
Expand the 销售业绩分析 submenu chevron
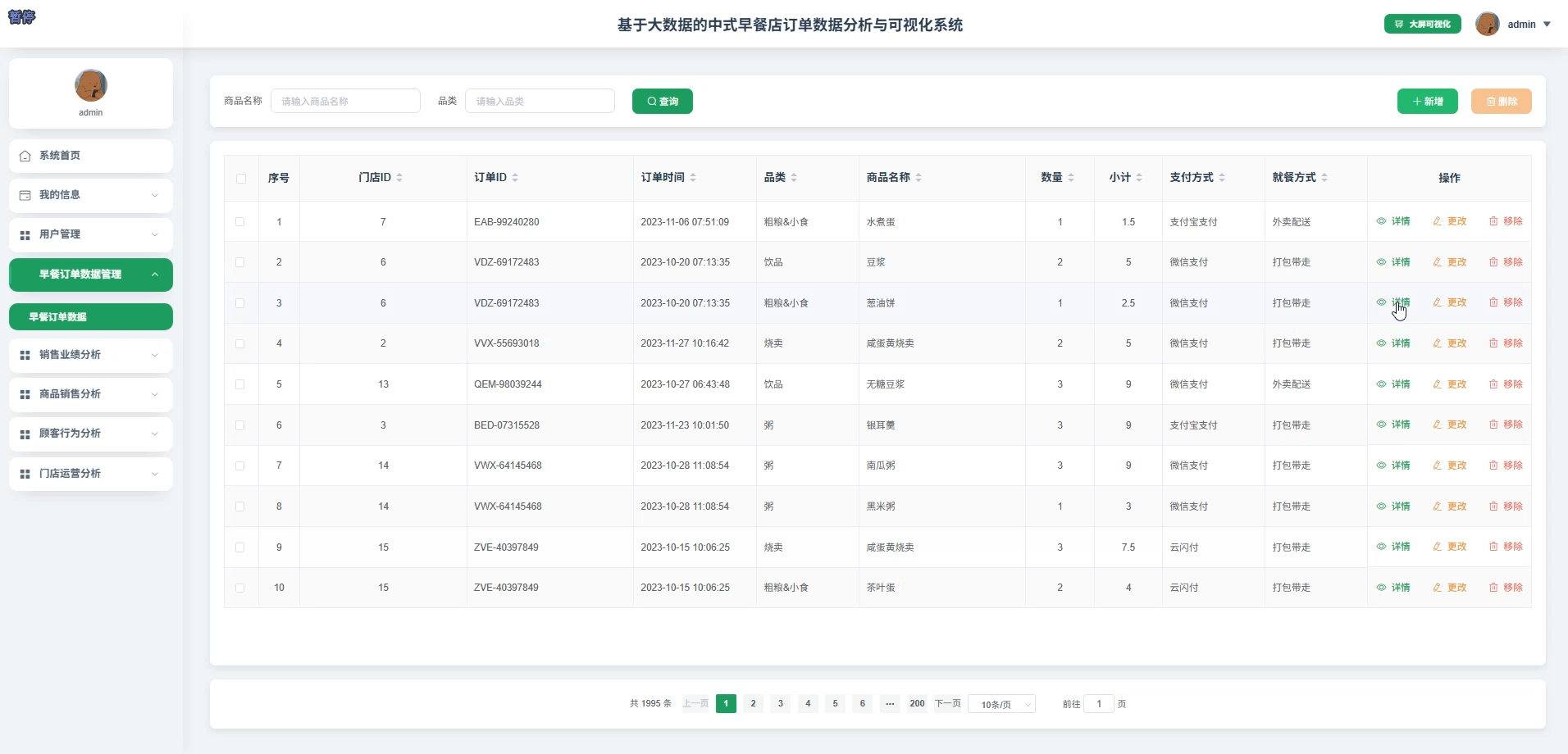tap(155, 356)
